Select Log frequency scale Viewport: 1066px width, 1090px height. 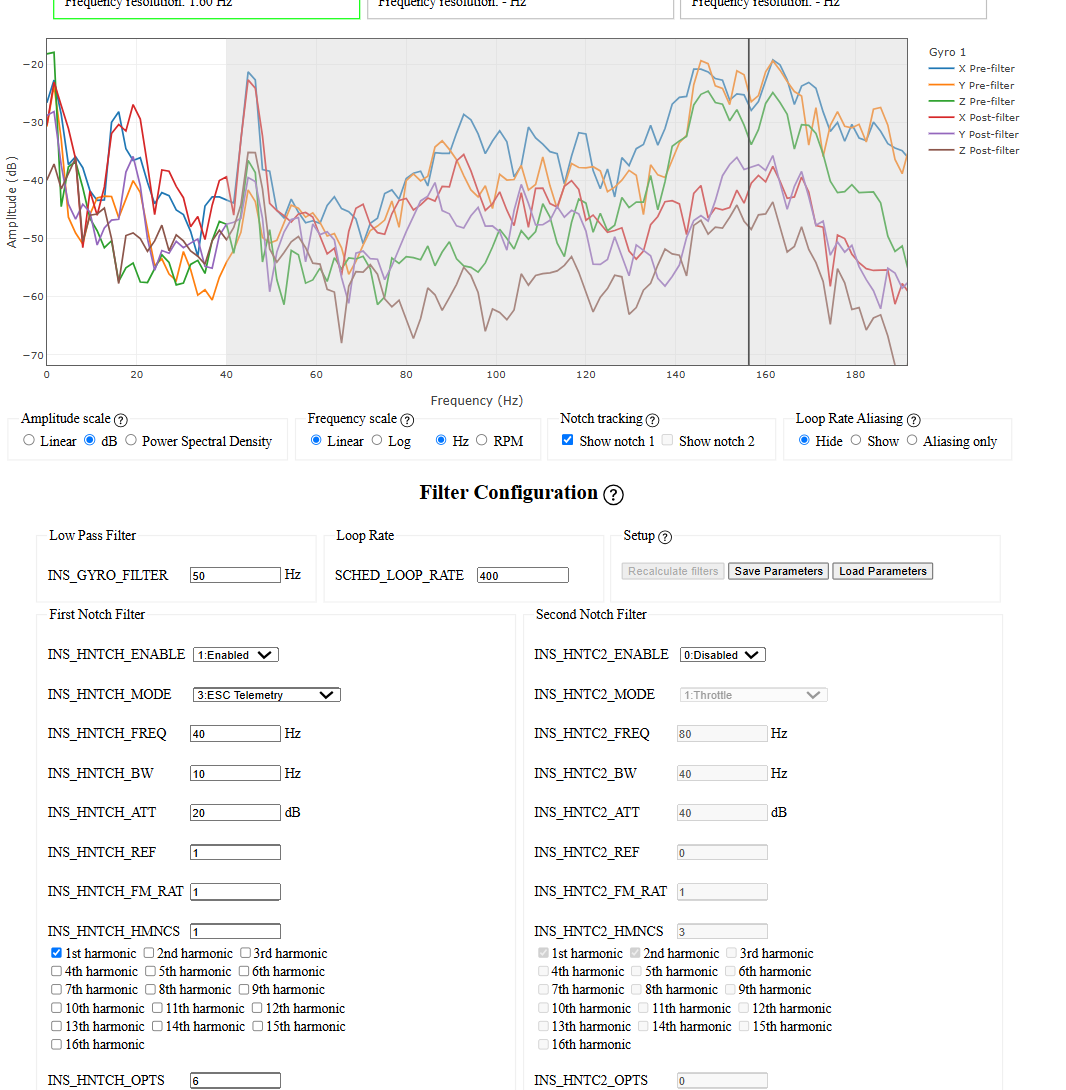point(377,440)
